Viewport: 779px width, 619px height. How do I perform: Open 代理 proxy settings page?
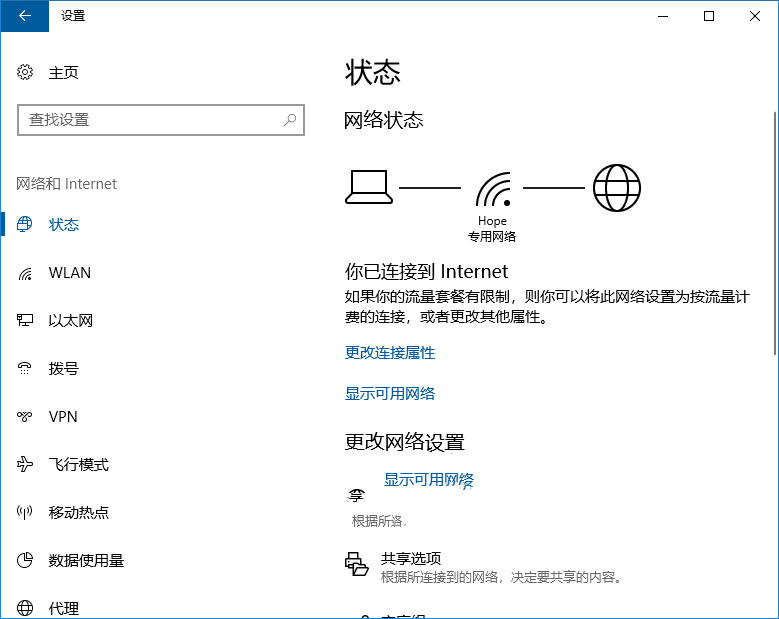(x=64, y=608)
